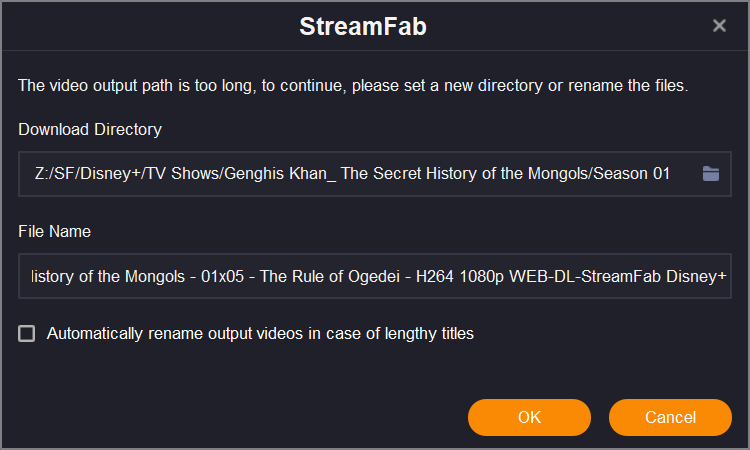The image size is (750, 450).
Task: Place cursor after 'Disney+' in file name
Action: point(728,276)
